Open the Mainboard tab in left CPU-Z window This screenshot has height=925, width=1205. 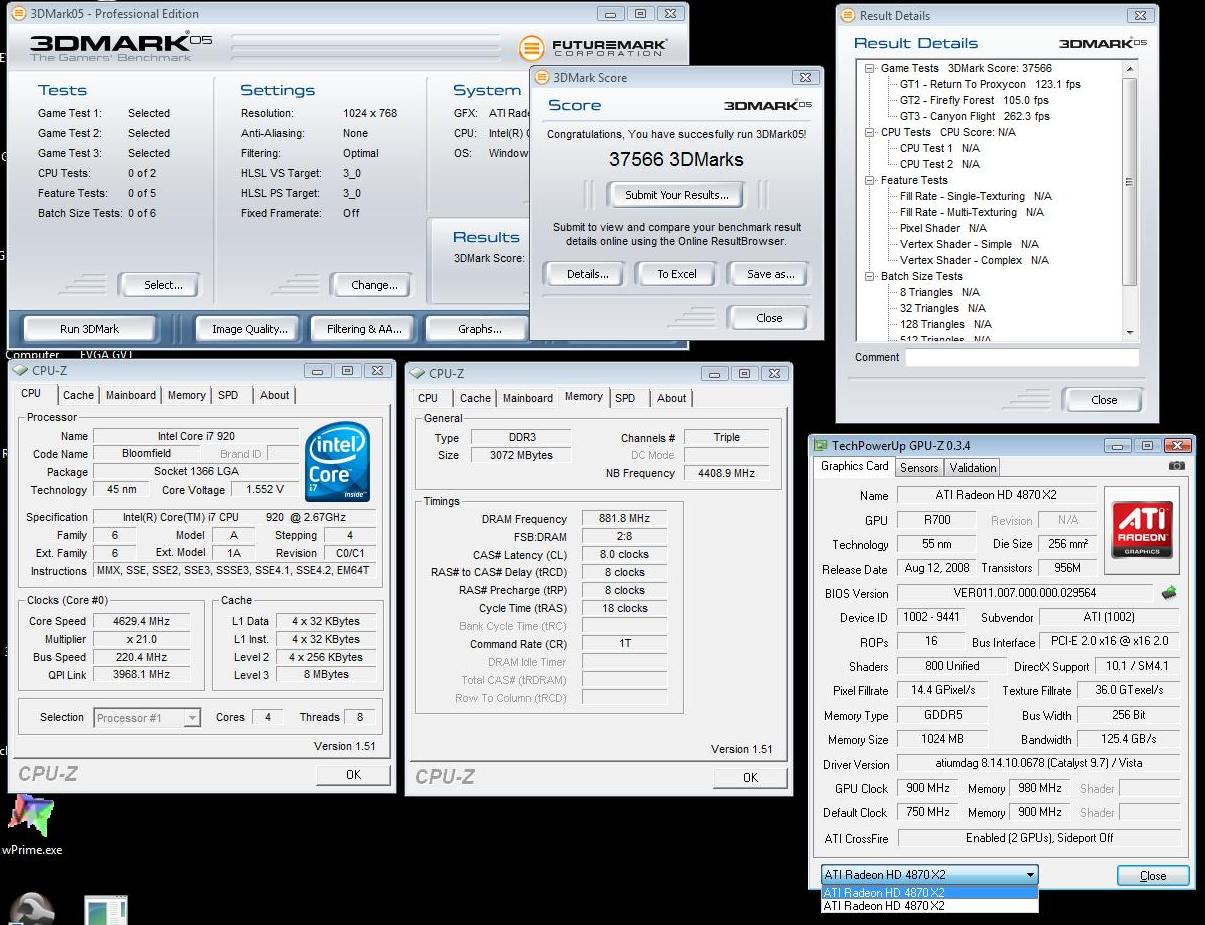coord(131,395)
